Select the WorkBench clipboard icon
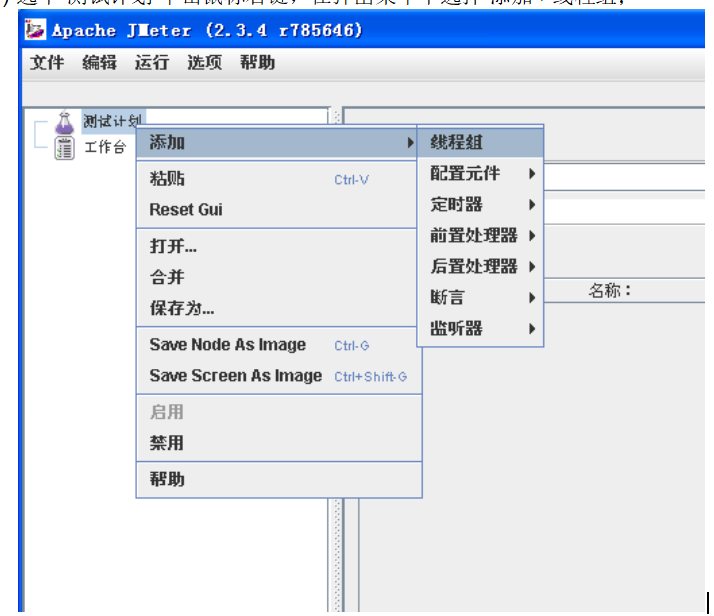This screenshot has width=714, height=616. [64, 148]
